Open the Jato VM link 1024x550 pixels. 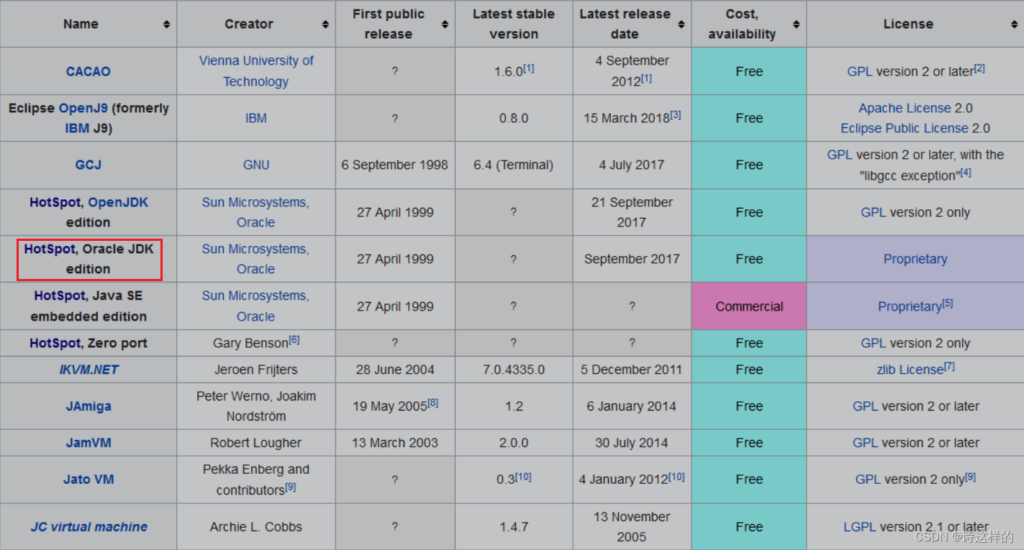tap(88, 479)
